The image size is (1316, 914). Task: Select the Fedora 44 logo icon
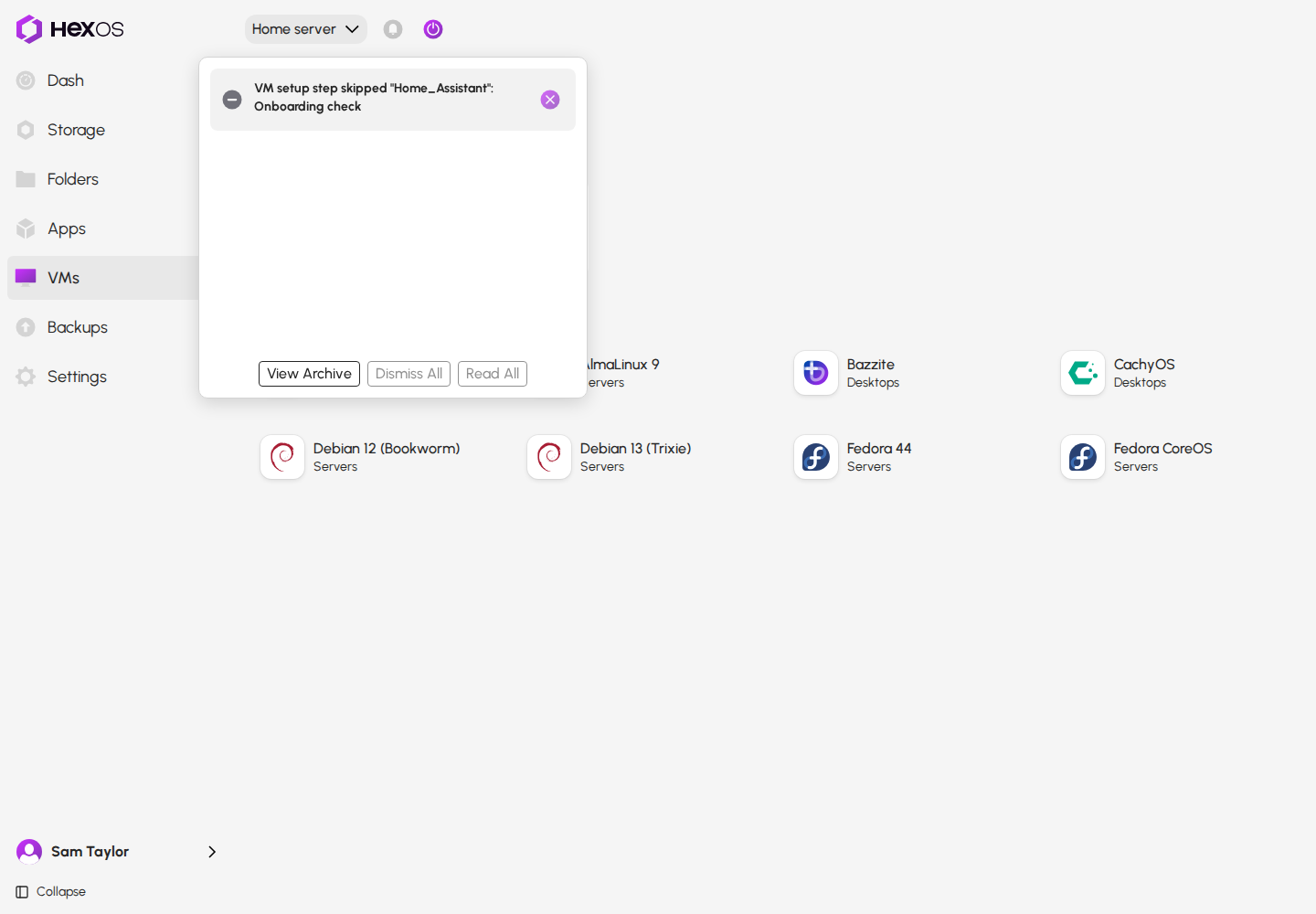(x=816, y=457)
